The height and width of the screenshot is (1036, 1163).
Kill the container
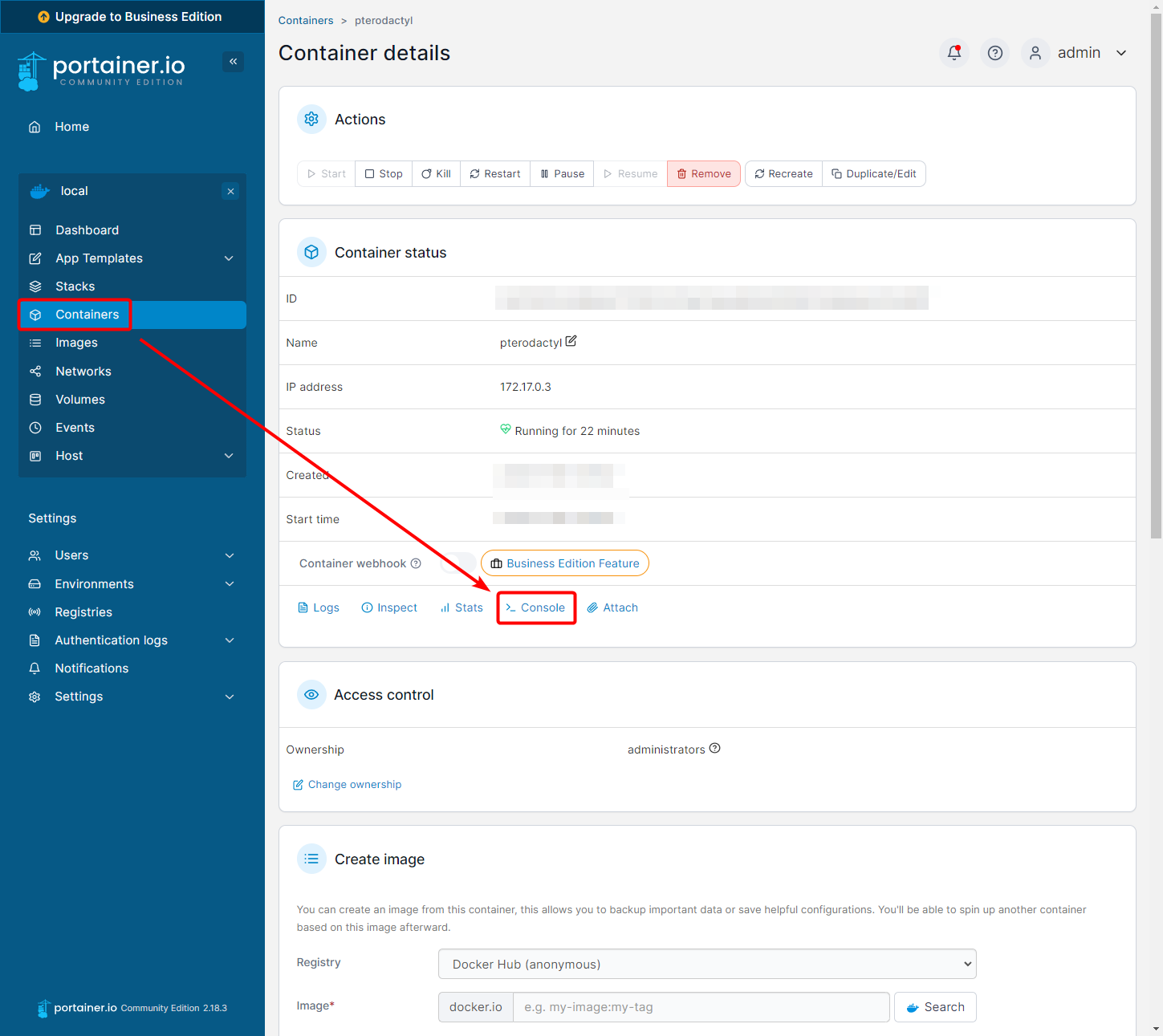pyautogui.click(x=437, y=174)
